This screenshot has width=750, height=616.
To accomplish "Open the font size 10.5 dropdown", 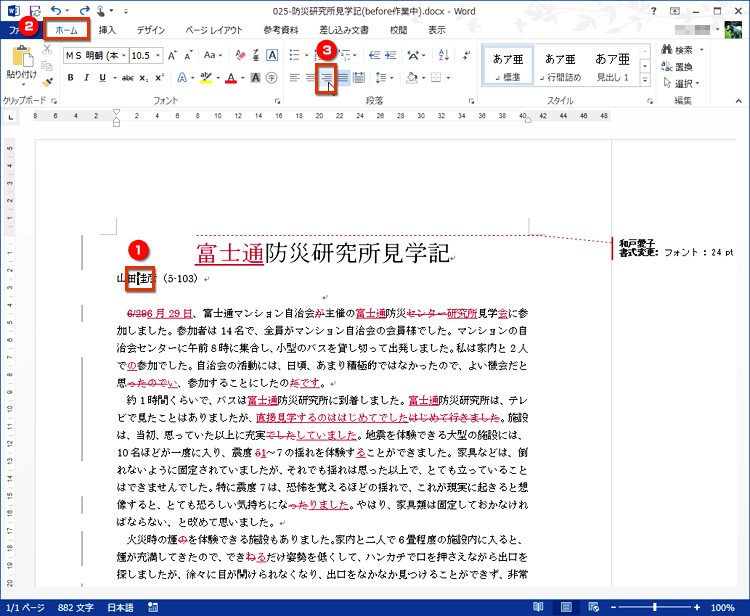I will (158, 55).
